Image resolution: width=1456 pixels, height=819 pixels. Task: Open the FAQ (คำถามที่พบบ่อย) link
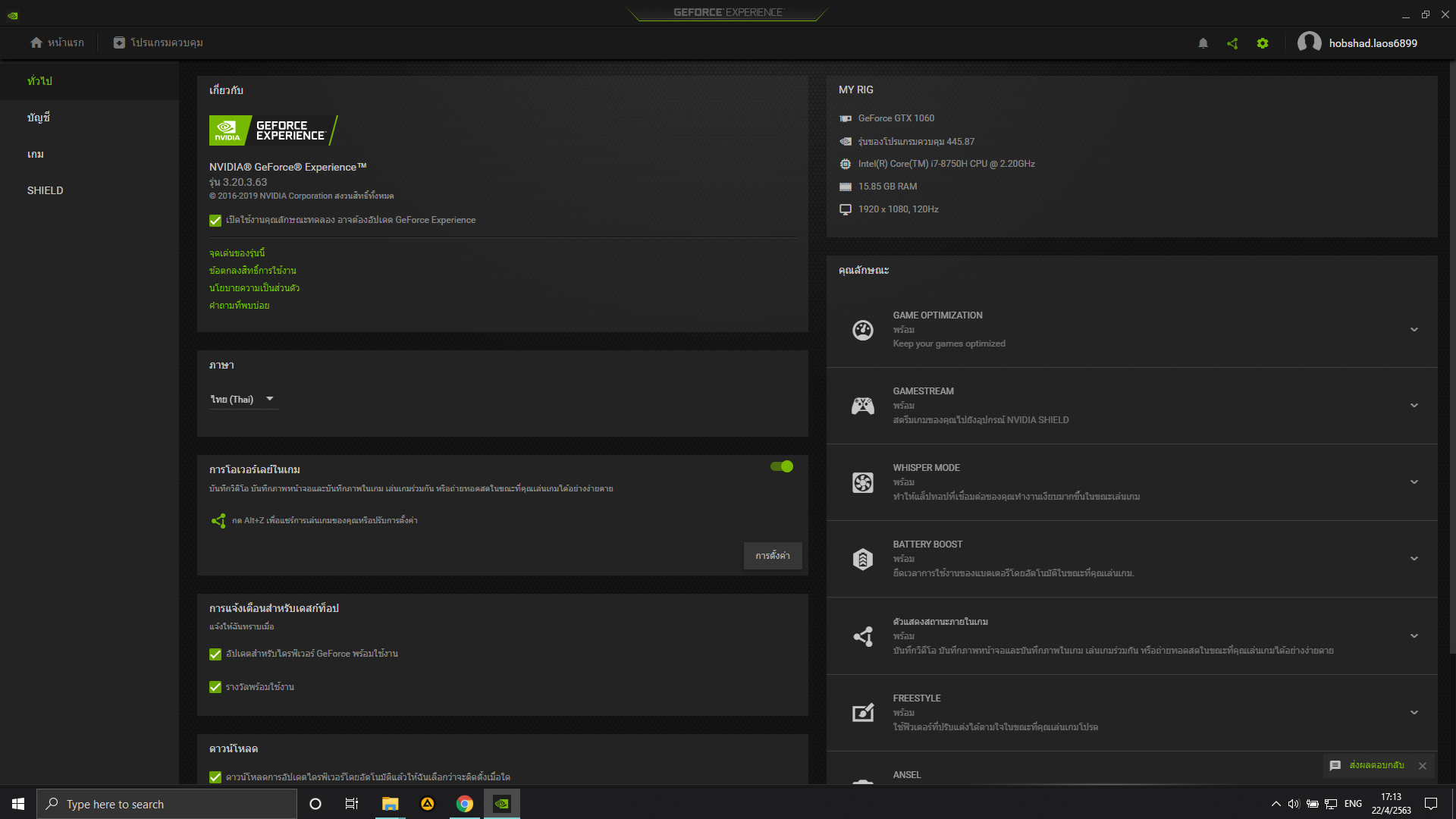[x=239, y=306]
